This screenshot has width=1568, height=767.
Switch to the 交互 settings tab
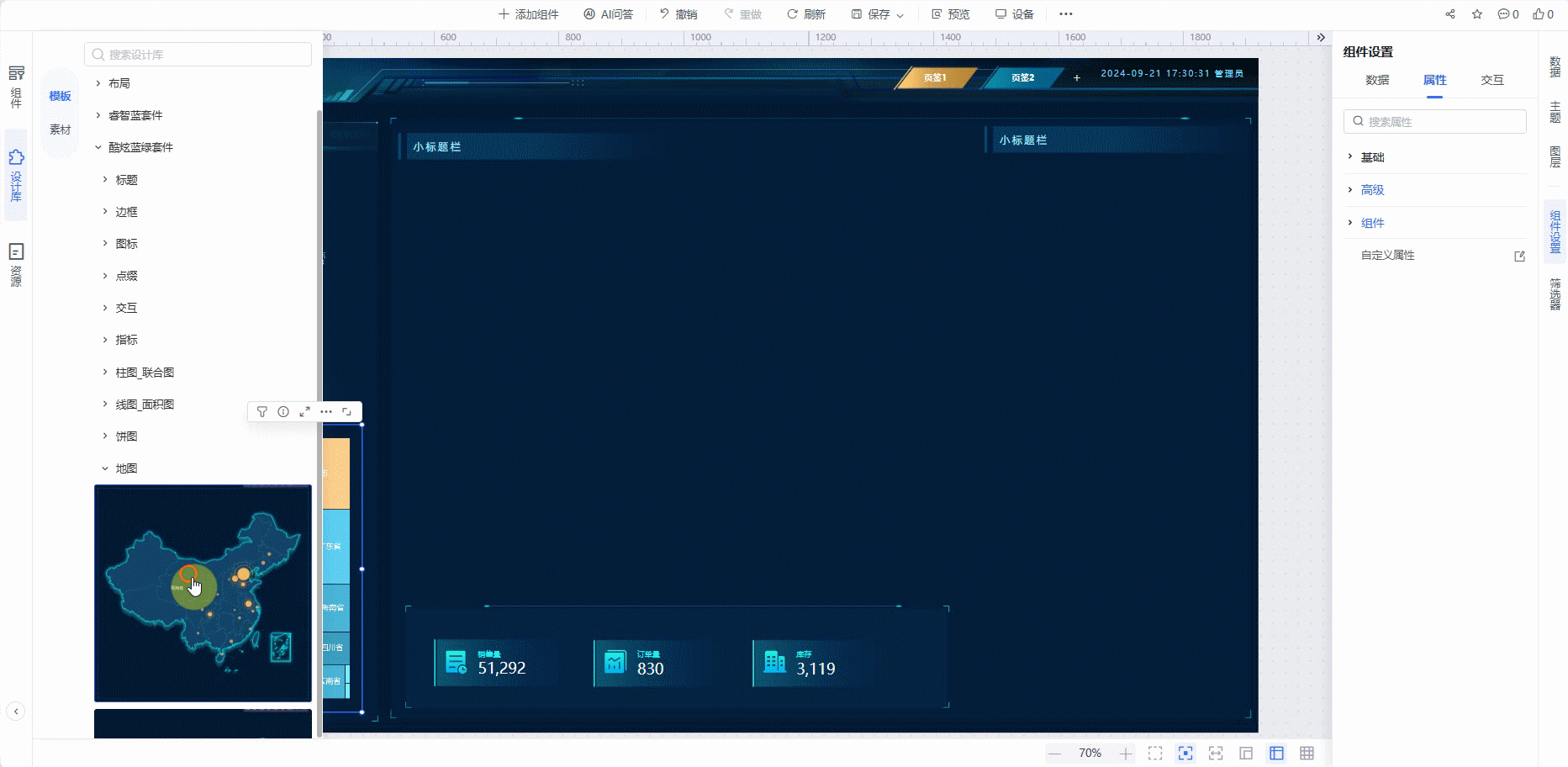(x=1492, y=80)
